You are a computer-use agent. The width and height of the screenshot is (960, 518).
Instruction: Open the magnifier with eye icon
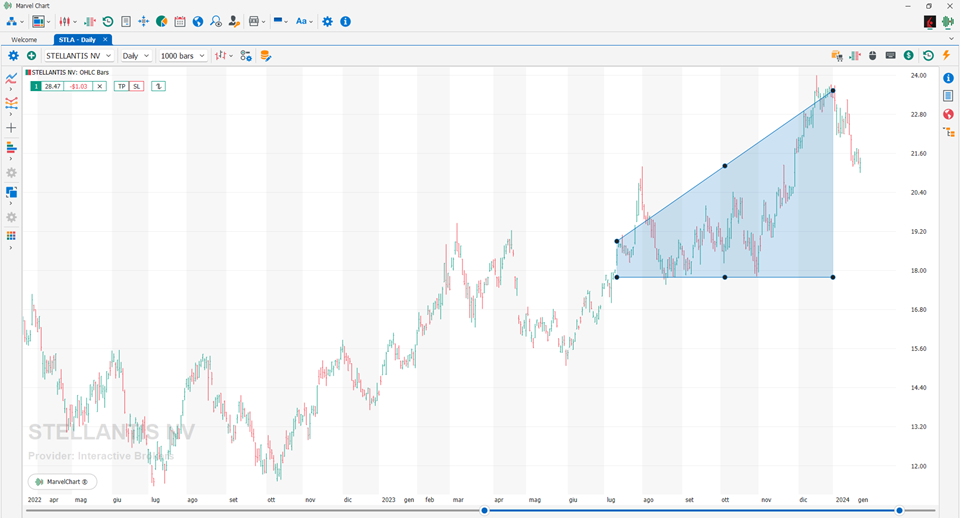click(216, 21)
